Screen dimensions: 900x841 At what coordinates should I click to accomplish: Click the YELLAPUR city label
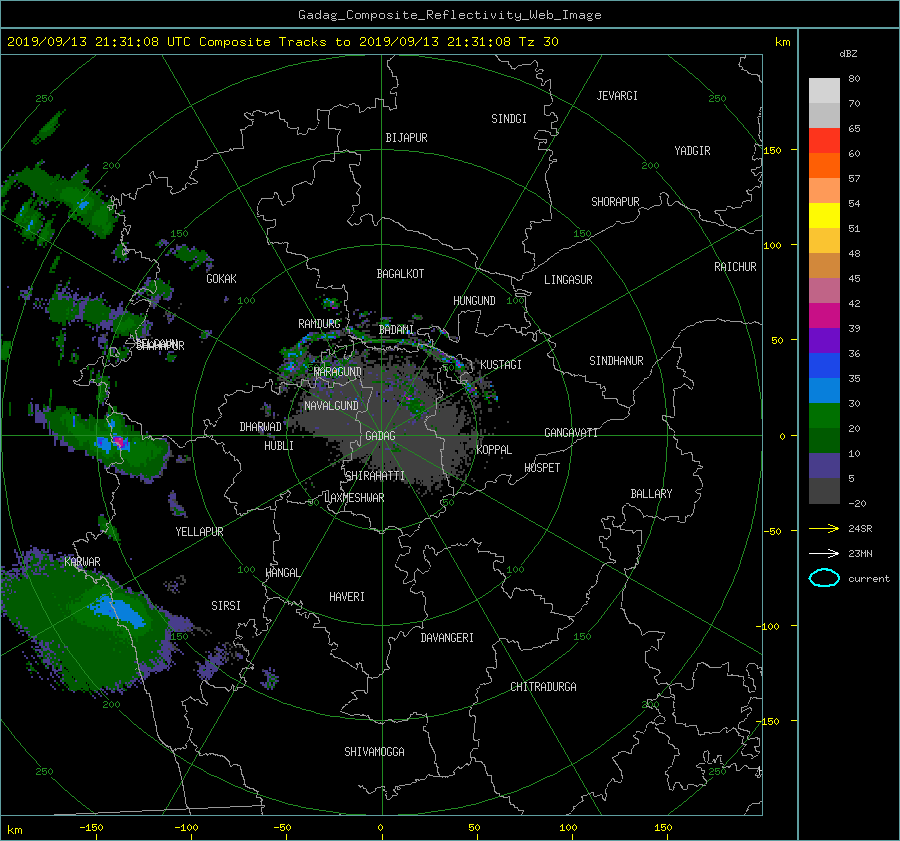199,532
